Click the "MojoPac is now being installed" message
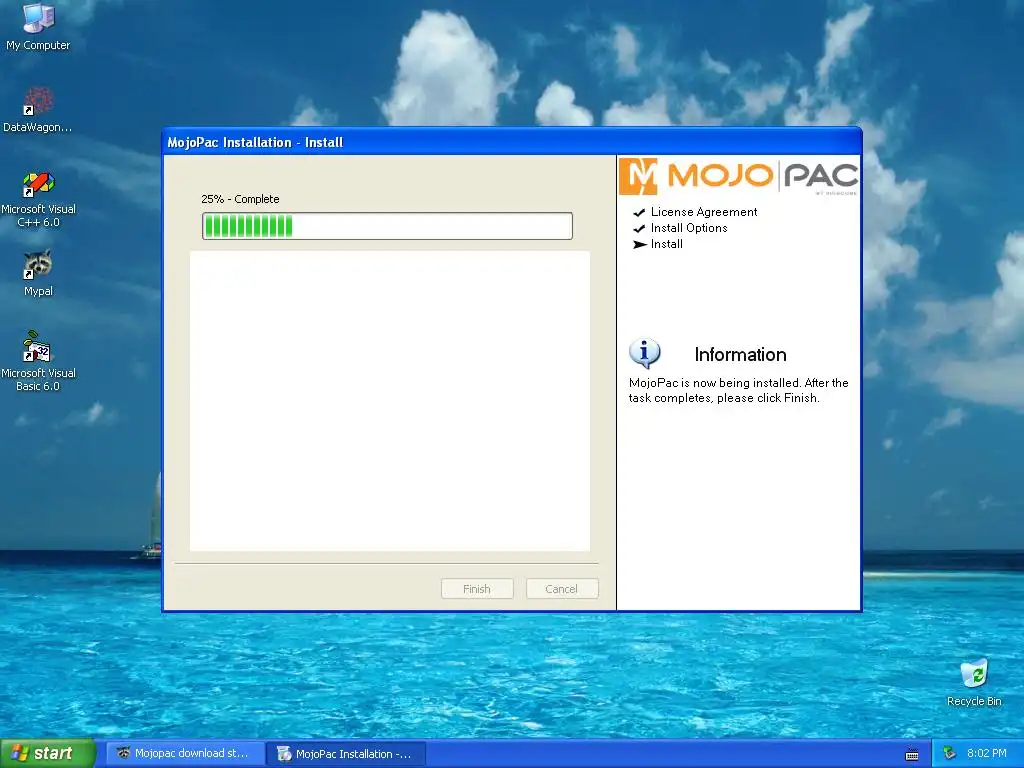 point(739,391)
